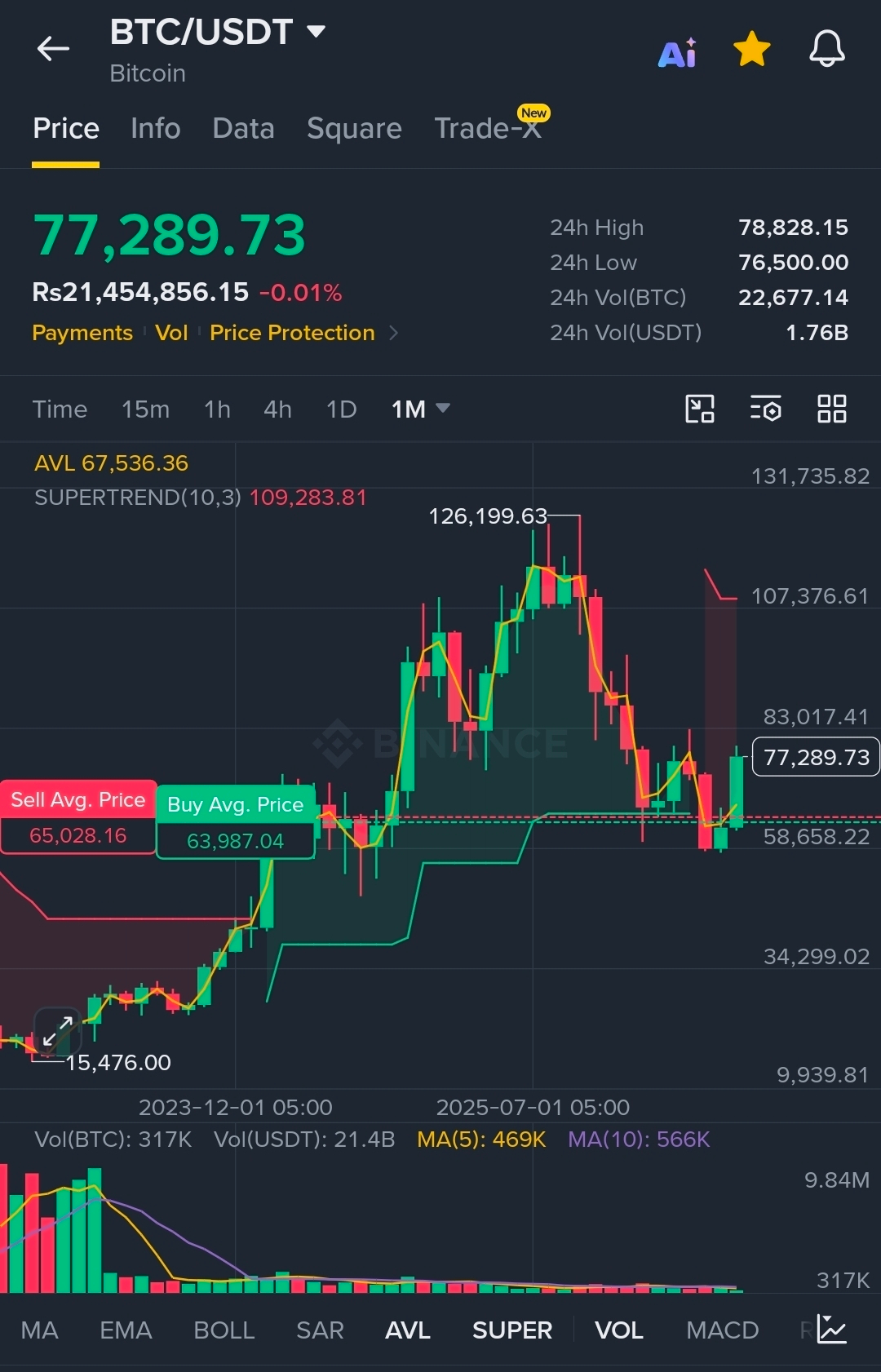
Task: Open the chart drawing tools icon
Action: [700, 409]
